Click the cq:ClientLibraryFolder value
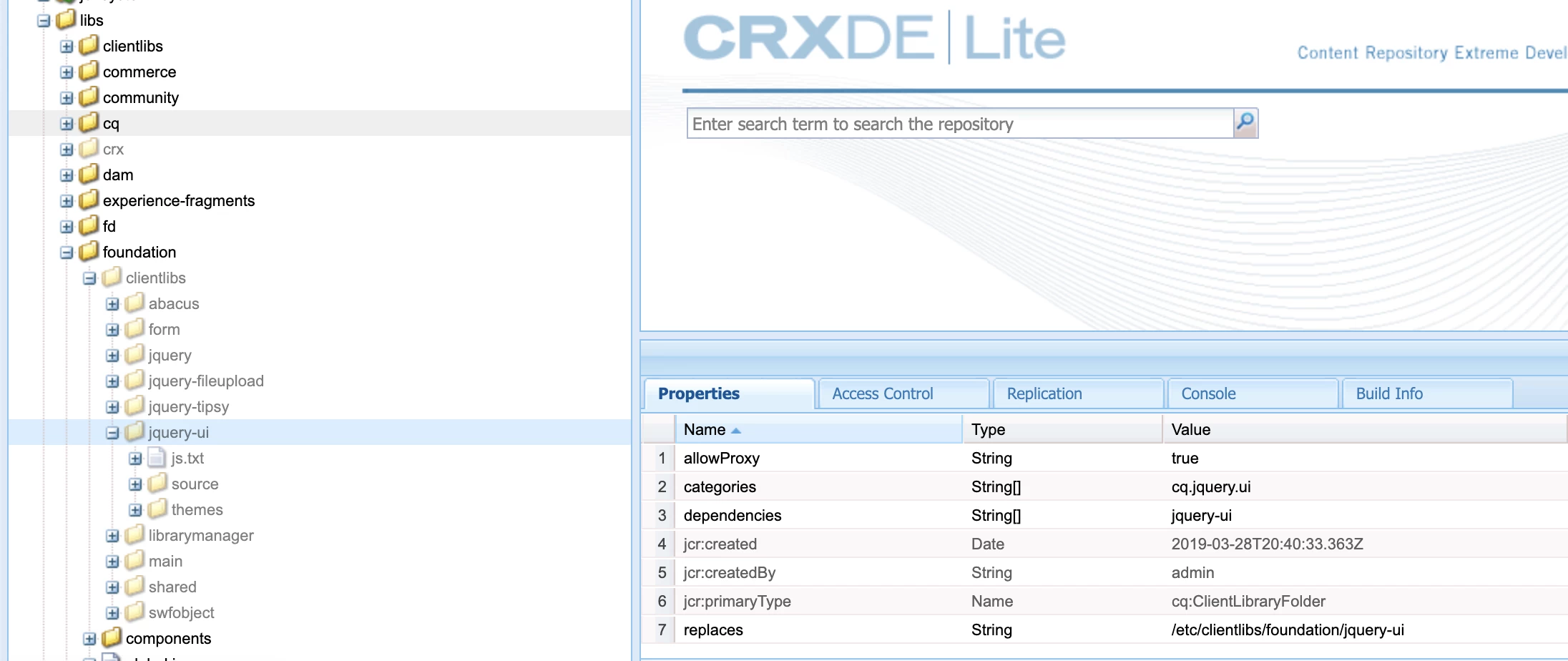This screenshot has width=1568, height=661. pos(1248,601)
